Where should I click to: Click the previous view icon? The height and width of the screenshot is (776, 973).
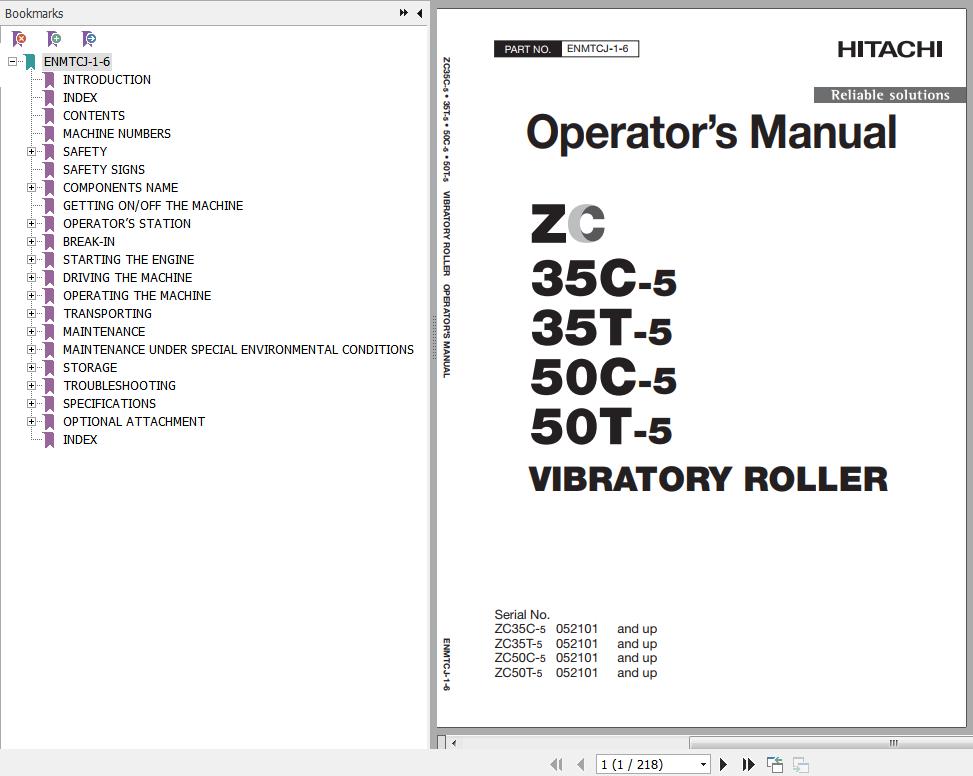pyautogui.click(x=775, y=764)
